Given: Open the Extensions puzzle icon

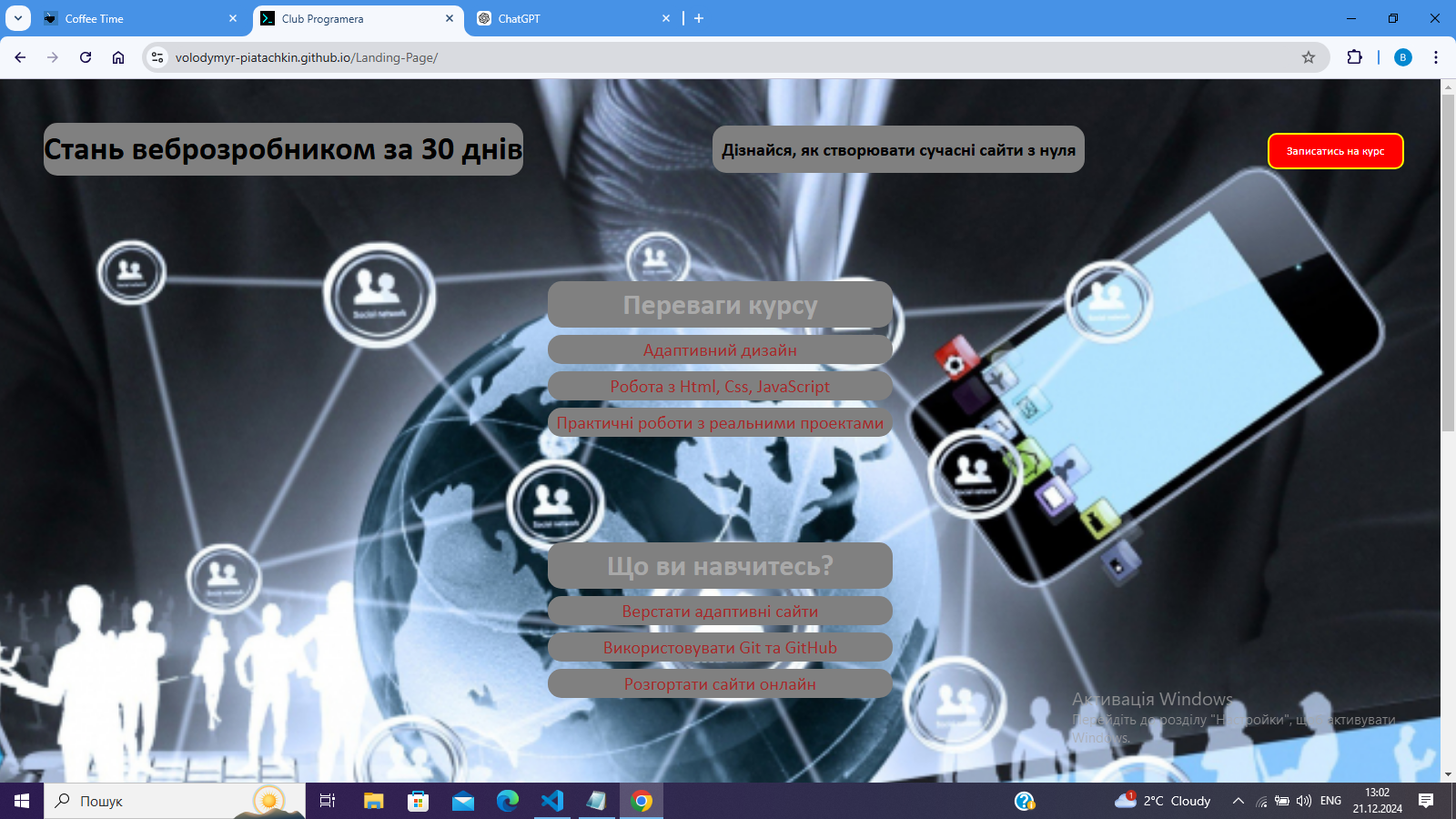Looking at the screenshot, I should (x=1354, y=57).
